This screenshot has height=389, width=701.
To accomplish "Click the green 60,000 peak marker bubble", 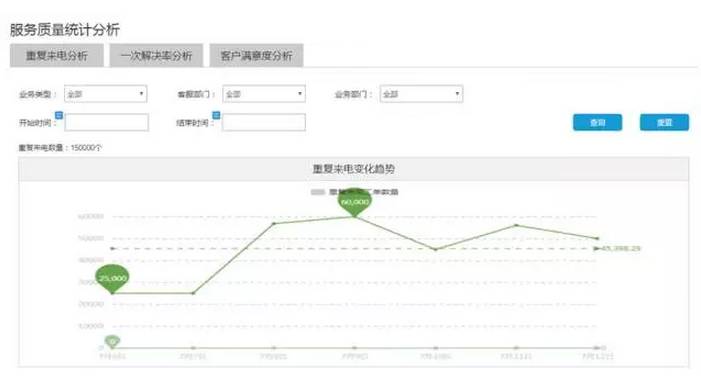I will coord(355,203).
